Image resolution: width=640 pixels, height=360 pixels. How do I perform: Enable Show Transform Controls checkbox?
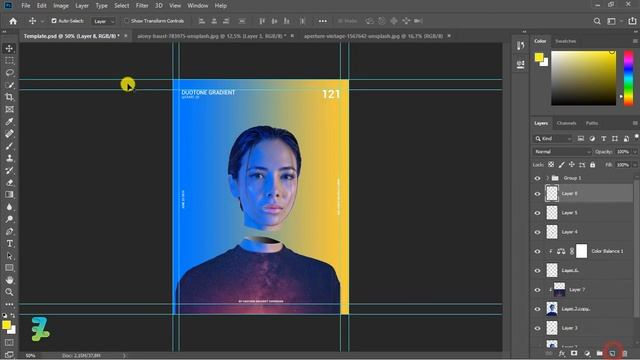[x=127, y=20]
